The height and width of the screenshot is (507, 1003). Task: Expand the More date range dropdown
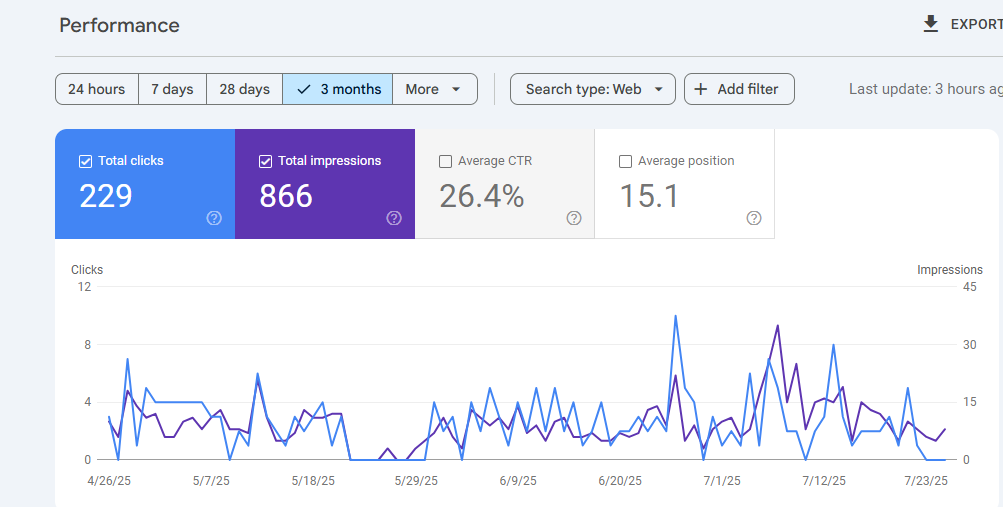coord(435,89)
